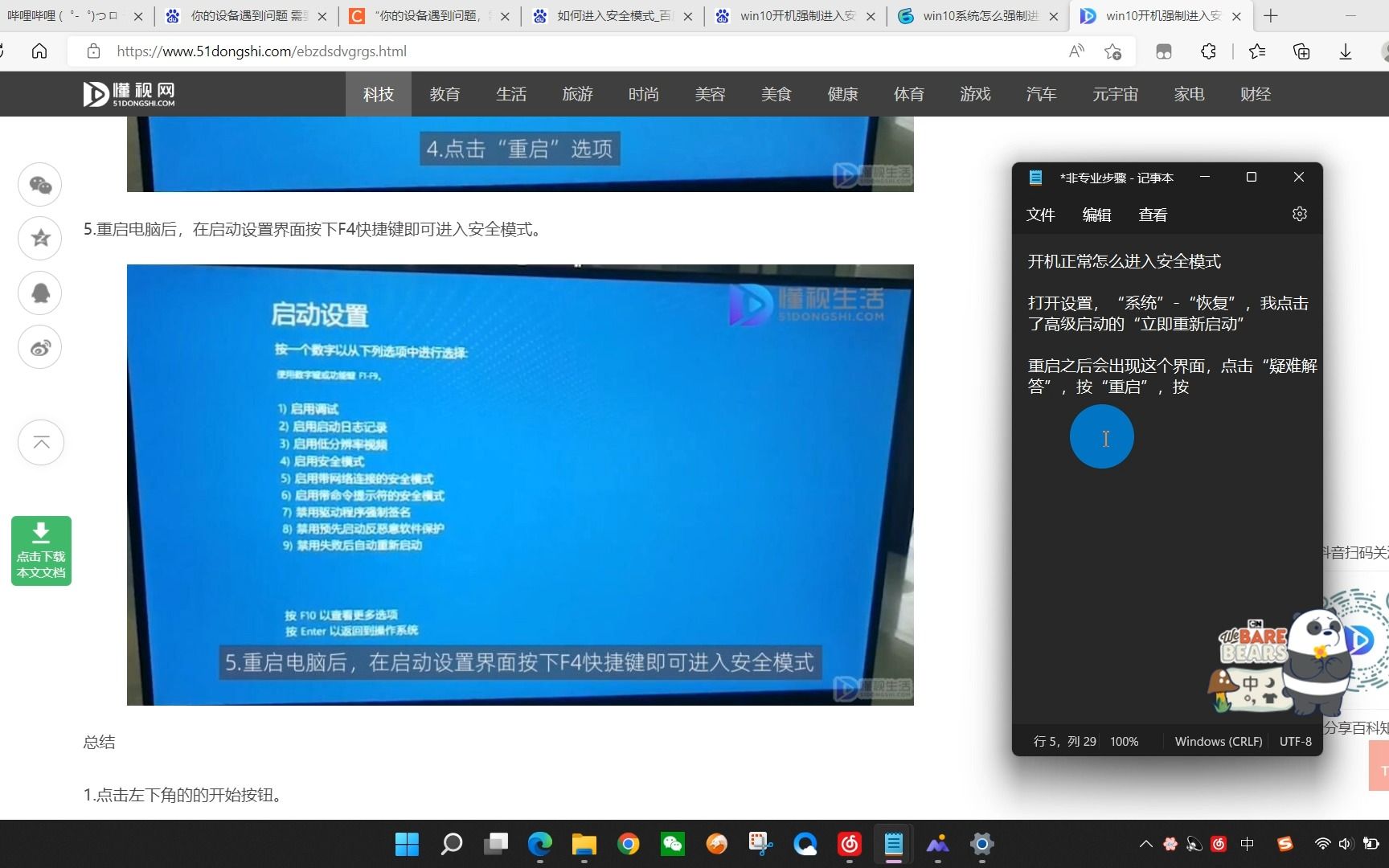Show hidden tray icons chevron
1389x868 pixels.
(1145, 844)
